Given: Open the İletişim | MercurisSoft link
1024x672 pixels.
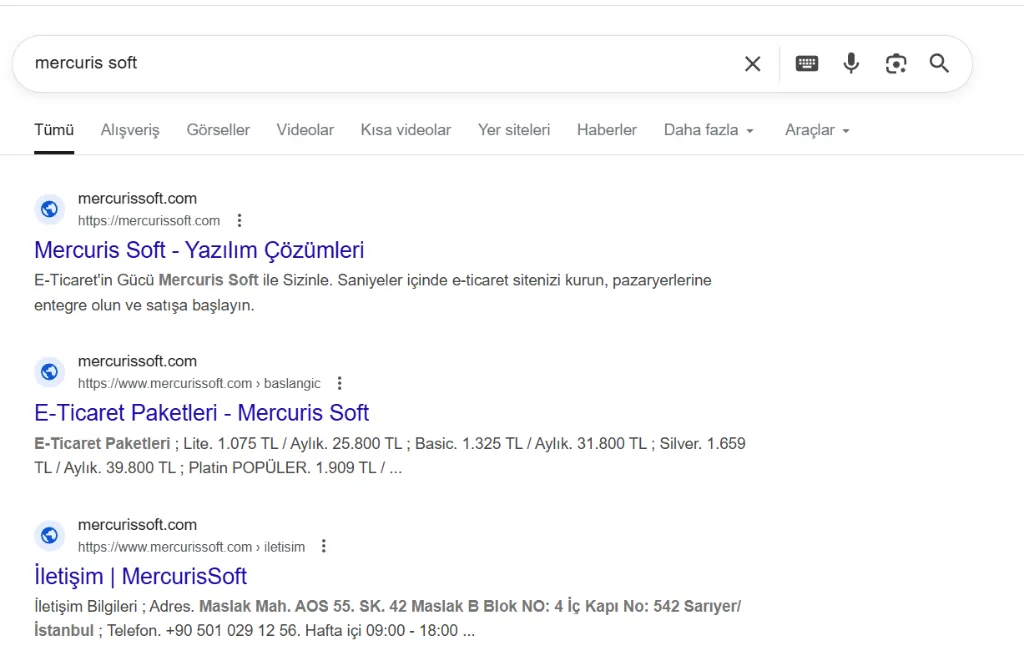Looking at the screenshot, I should [140, 576].
